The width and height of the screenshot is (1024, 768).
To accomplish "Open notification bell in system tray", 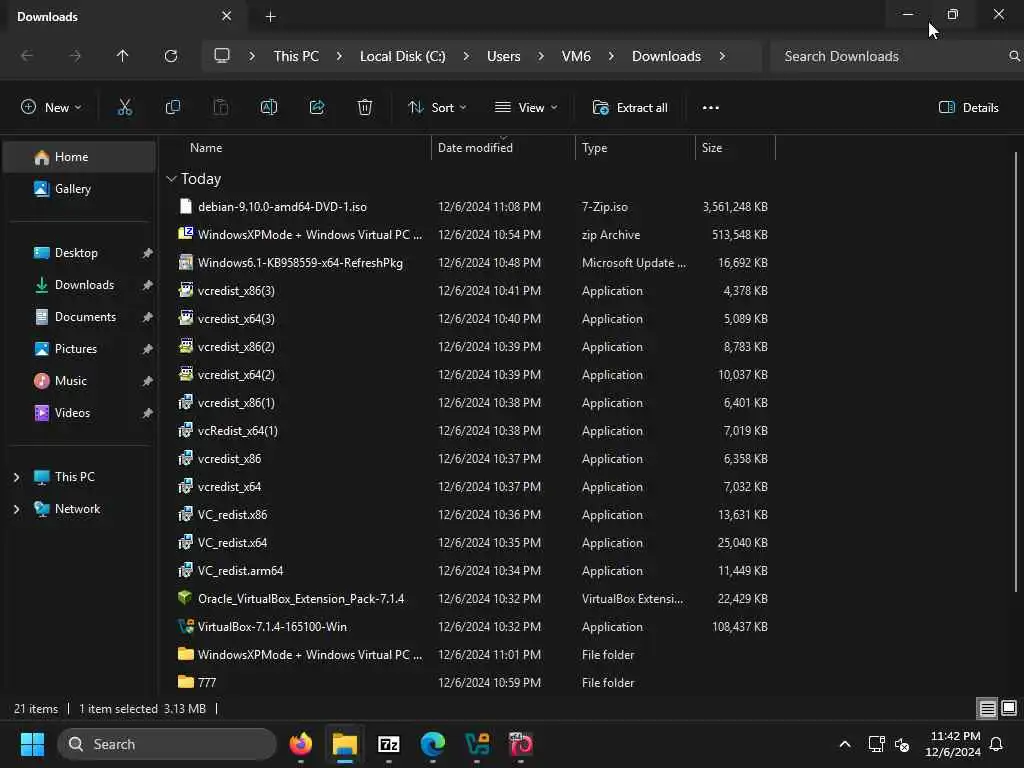I will click(x=996, y=744).
